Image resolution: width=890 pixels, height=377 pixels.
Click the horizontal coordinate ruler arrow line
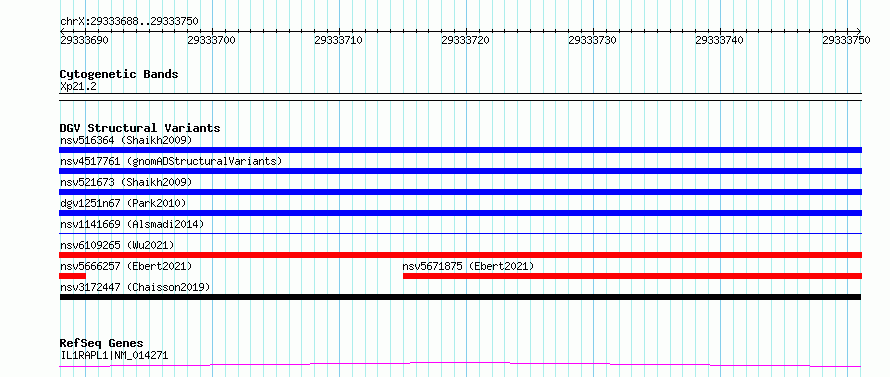tap(460, 31)
